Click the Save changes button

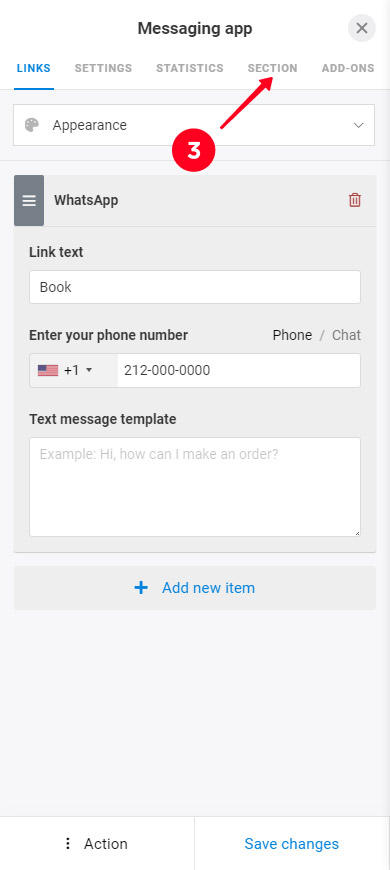[x=292, y=843]
